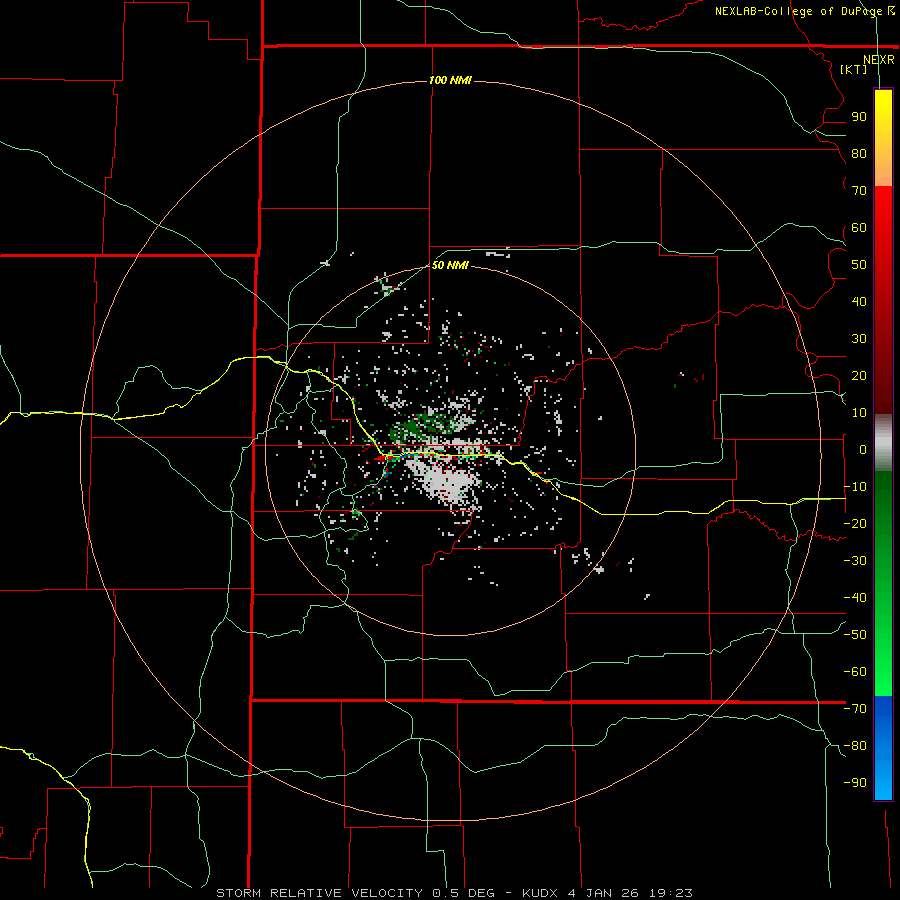Click the 10 value on velocity scale
The width and height of the screenshot is (900, 900).
pyautogui.click(x=859, y=413)
